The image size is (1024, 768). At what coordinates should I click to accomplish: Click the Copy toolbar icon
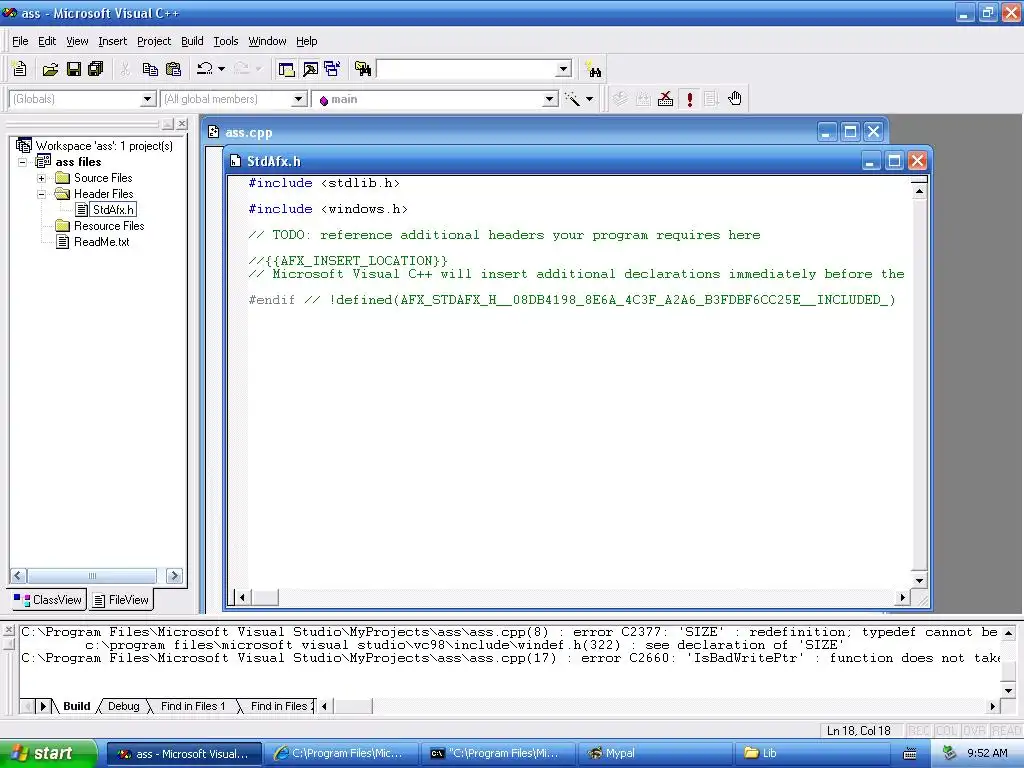150,69
